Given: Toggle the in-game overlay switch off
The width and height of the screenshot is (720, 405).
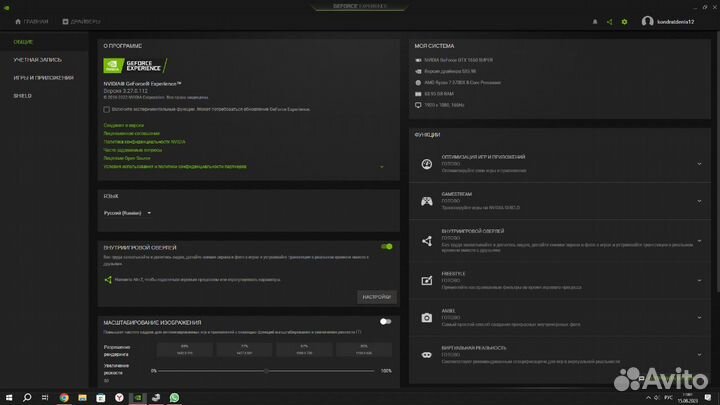Looking at the screenshot, I should 387,247.
